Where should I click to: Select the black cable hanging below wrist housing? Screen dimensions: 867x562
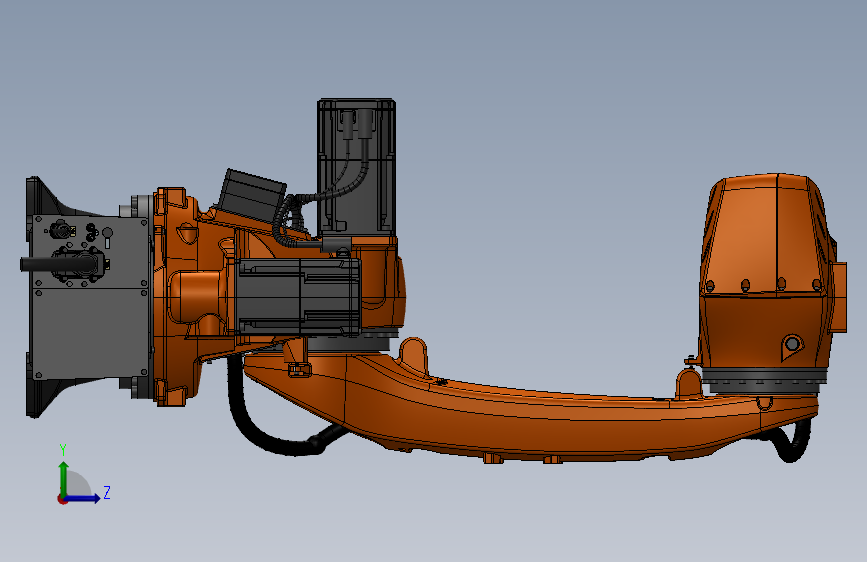pos(792,443)
